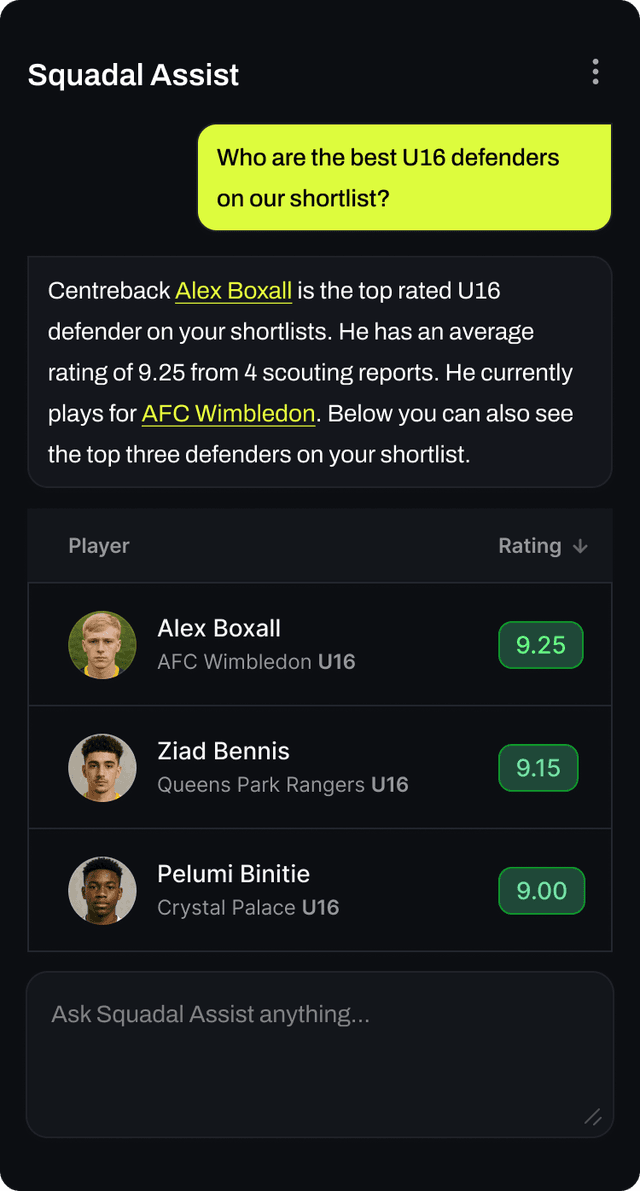
Task: Click the user's yellow question bubble
Action: [x=404, y=178]
